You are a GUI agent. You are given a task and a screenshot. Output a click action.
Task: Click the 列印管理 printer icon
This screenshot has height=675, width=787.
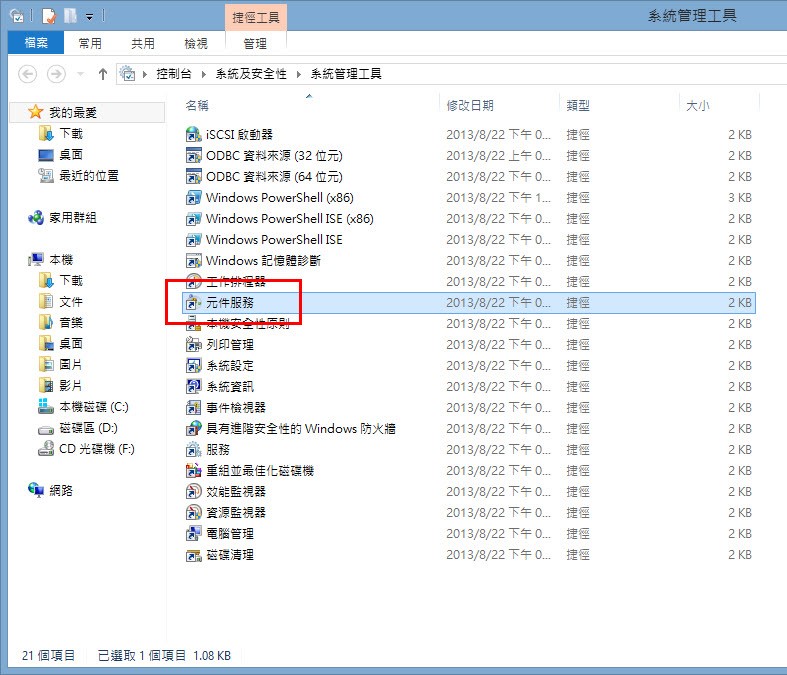tap(194, 345)
